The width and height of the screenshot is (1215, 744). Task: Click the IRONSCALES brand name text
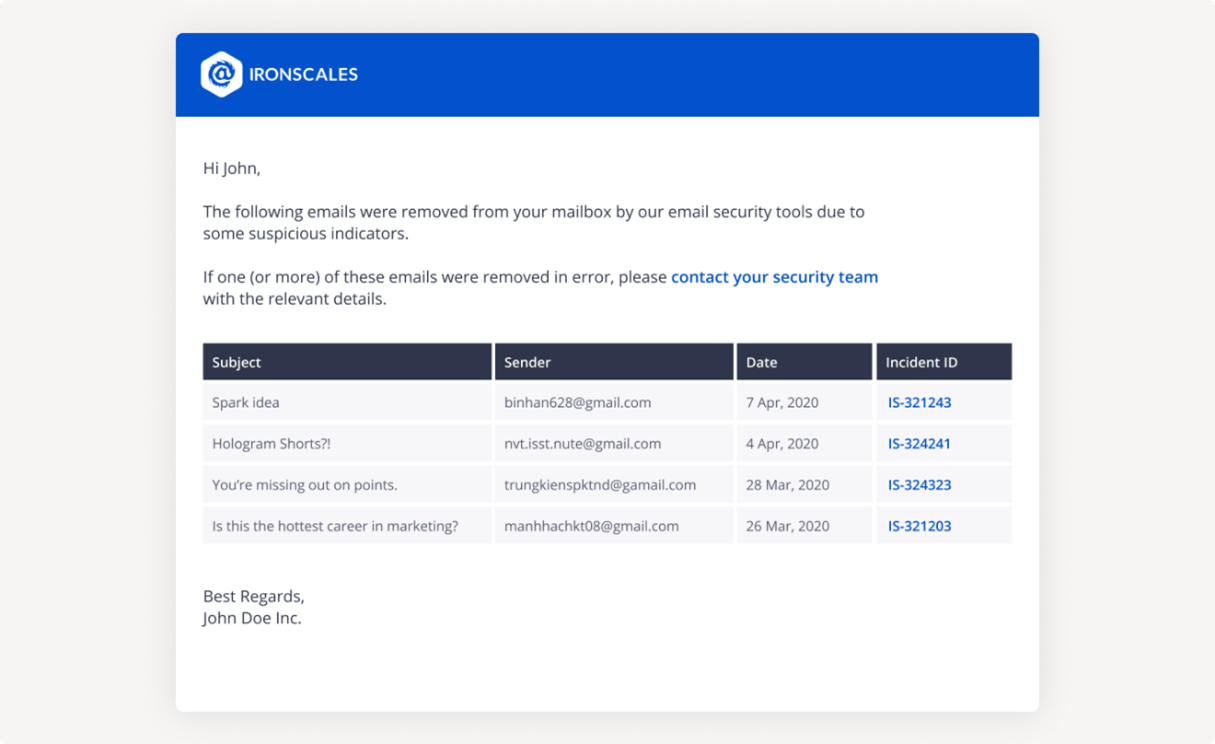(303, 75)
